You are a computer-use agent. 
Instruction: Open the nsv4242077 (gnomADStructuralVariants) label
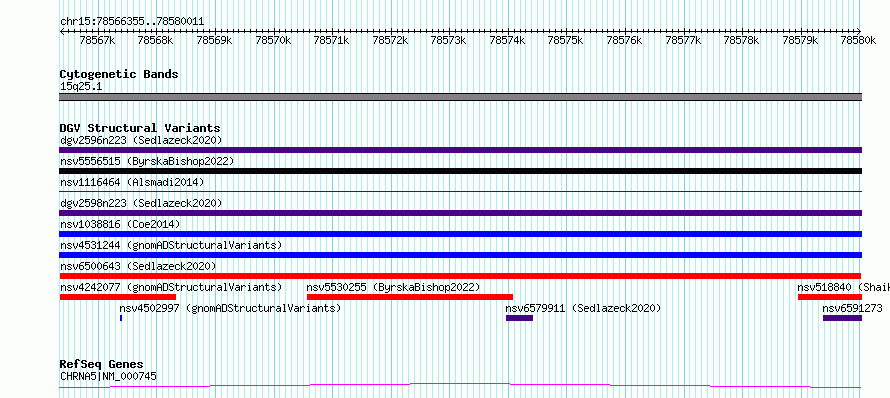coord(171,287)
